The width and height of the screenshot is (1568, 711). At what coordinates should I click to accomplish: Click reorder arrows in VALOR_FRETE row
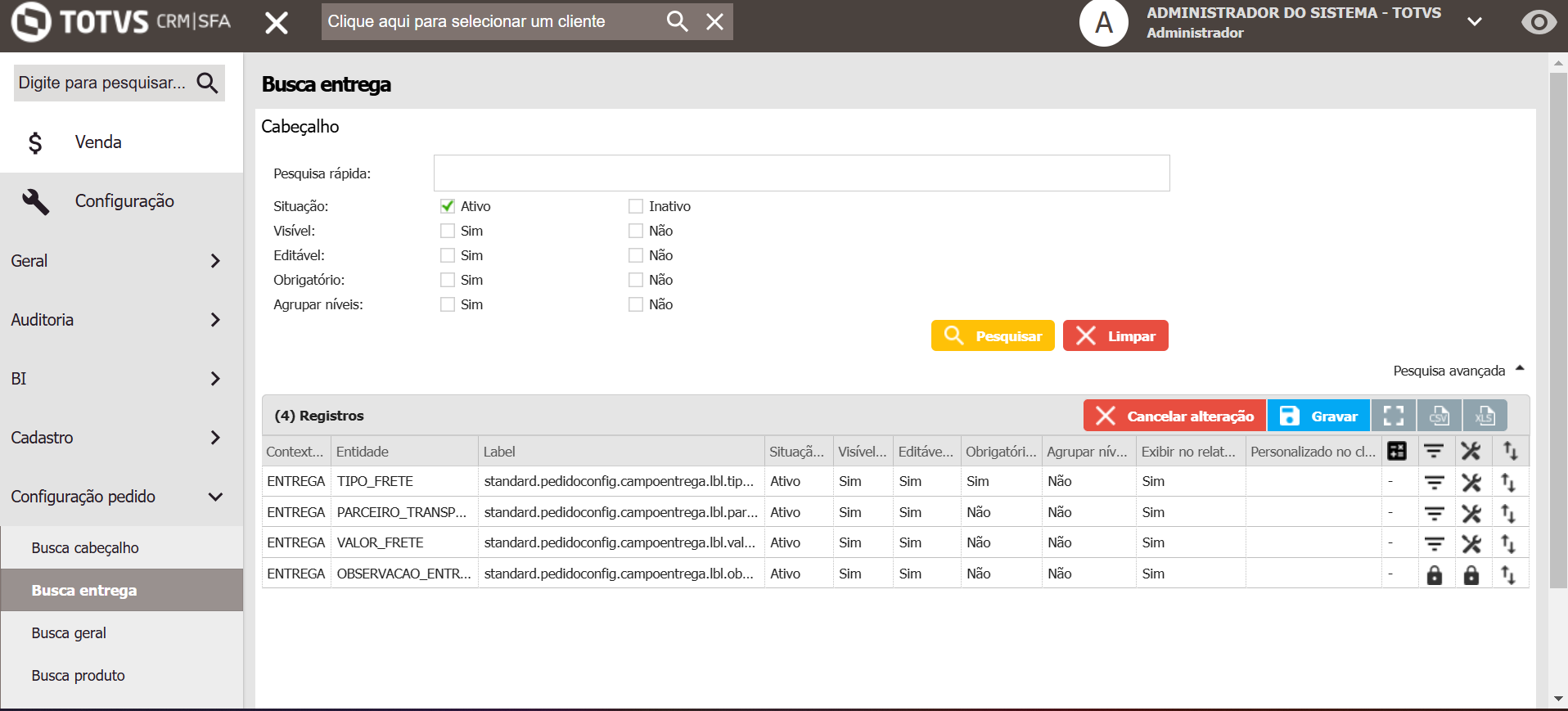1508,543
